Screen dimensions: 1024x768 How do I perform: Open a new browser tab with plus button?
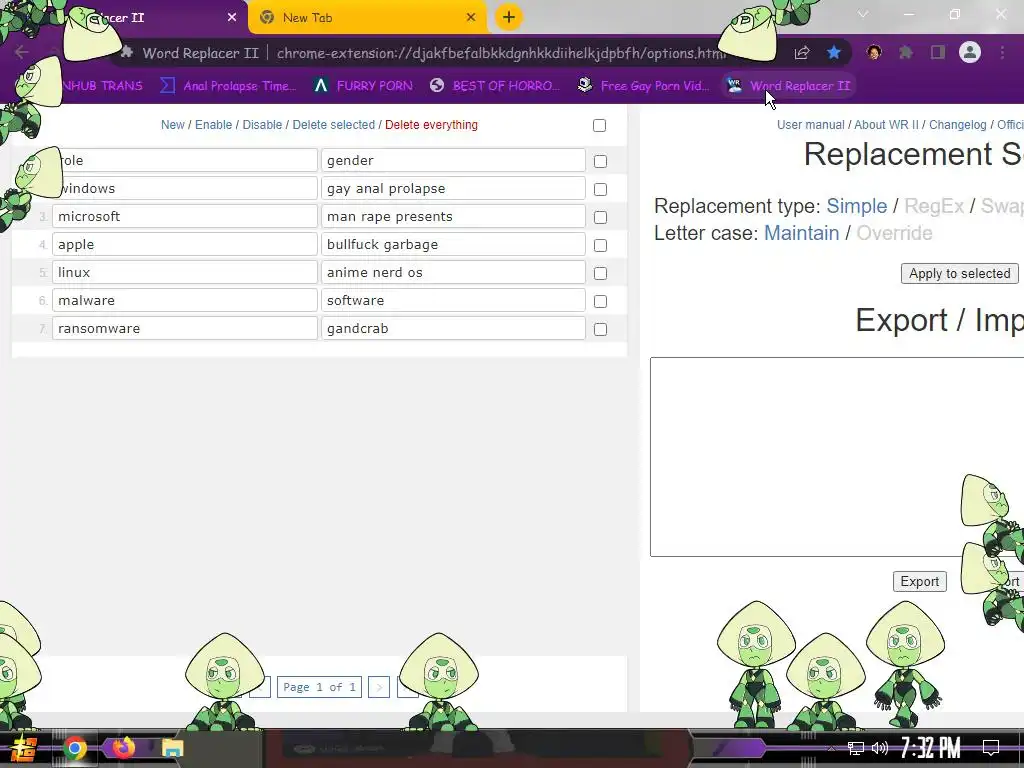point(508,17)
